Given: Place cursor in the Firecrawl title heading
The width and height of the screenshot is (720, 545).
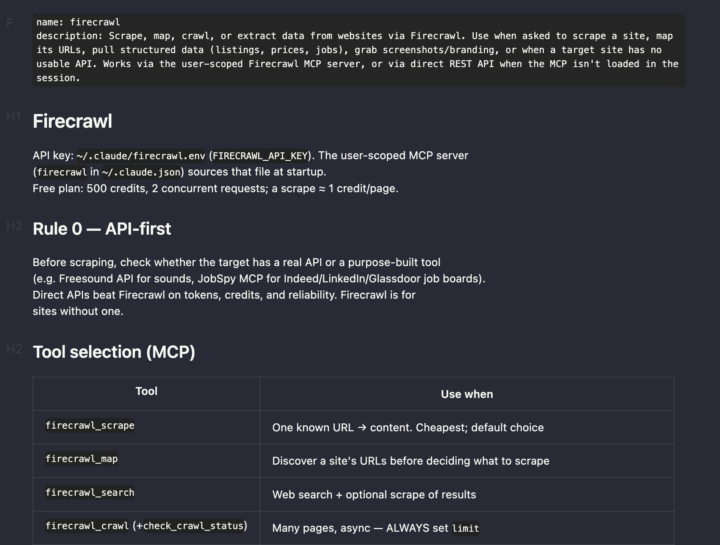Looking at the screenshot, I should (73, 121).
